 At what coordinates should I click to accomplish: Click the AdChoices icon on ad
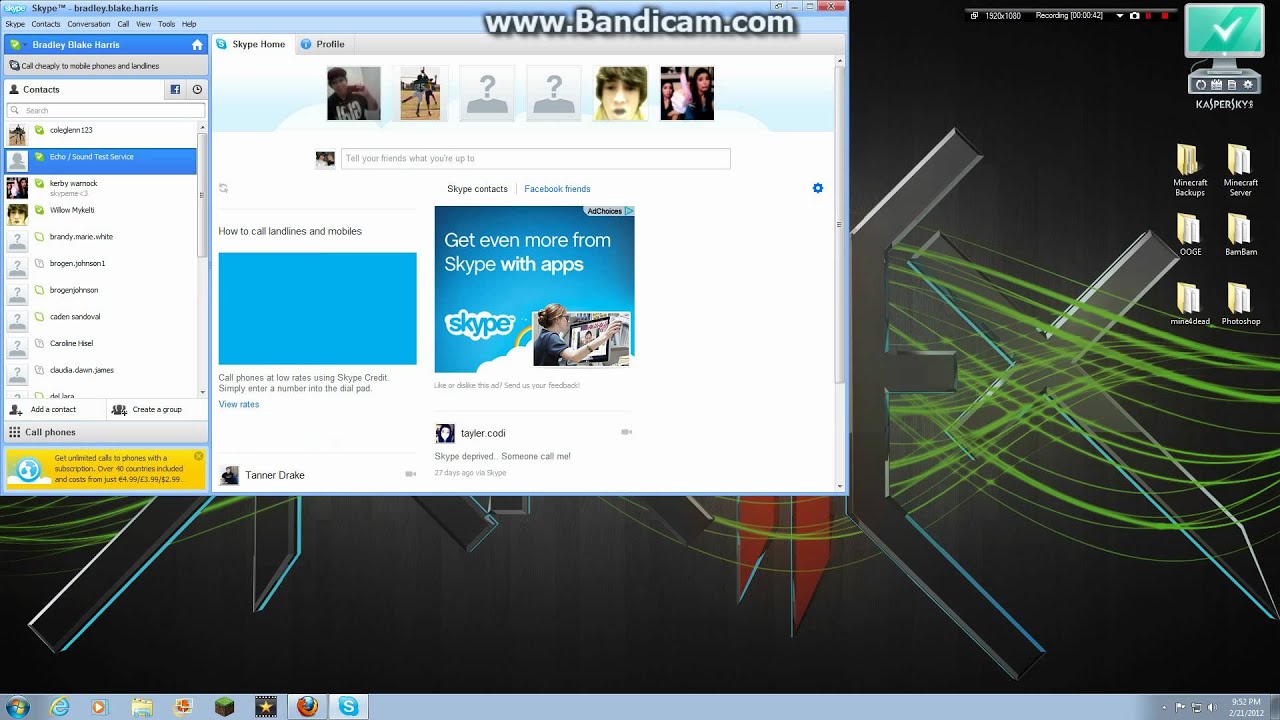click(x=629, y=211)
